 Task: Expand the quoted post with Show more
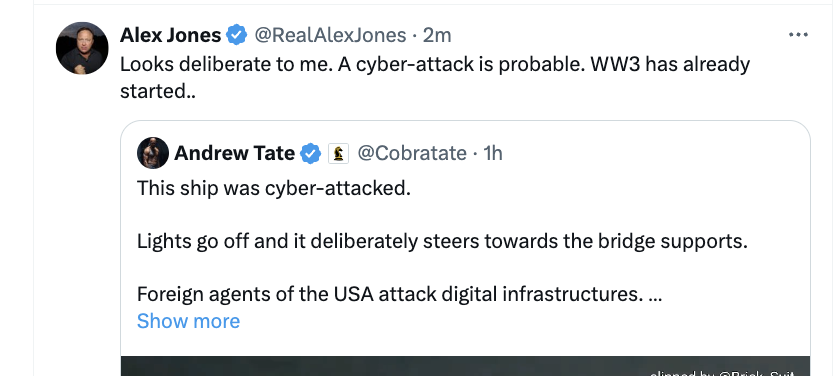pos(188,321)
